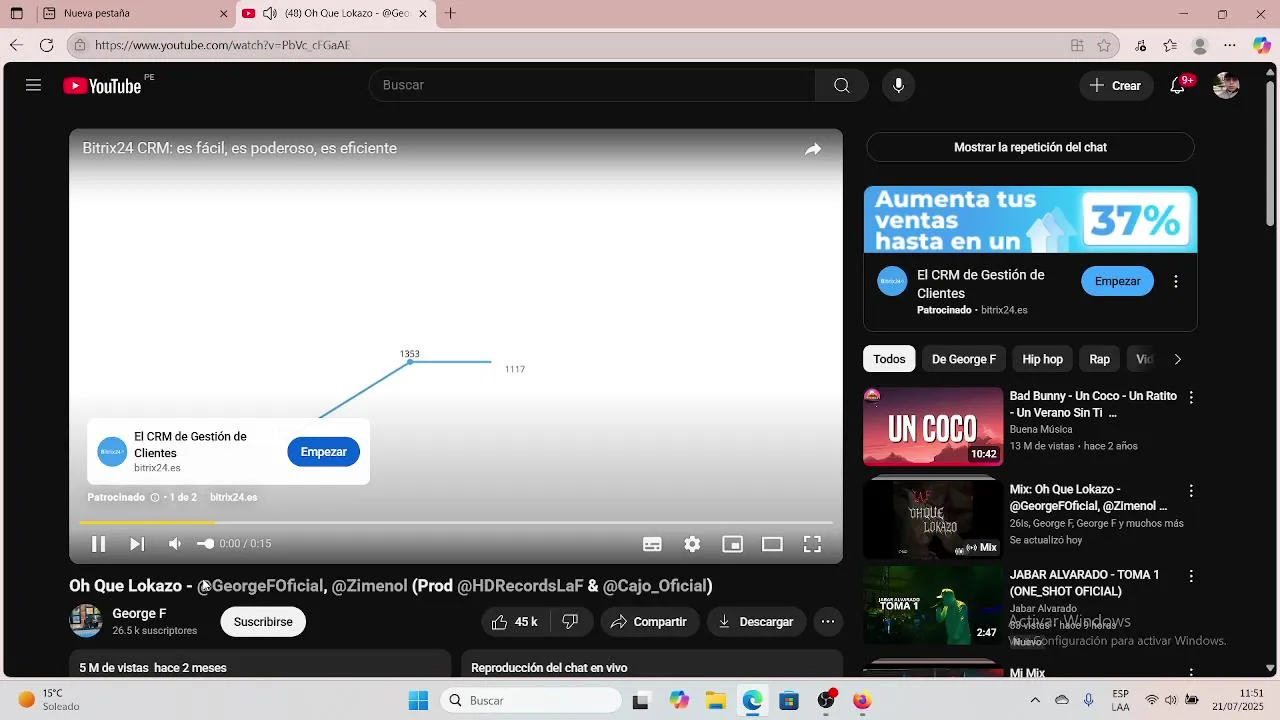Click Empezar in the sidebar ad
Screen dimensions: 1280x720
pos(1117,282)
